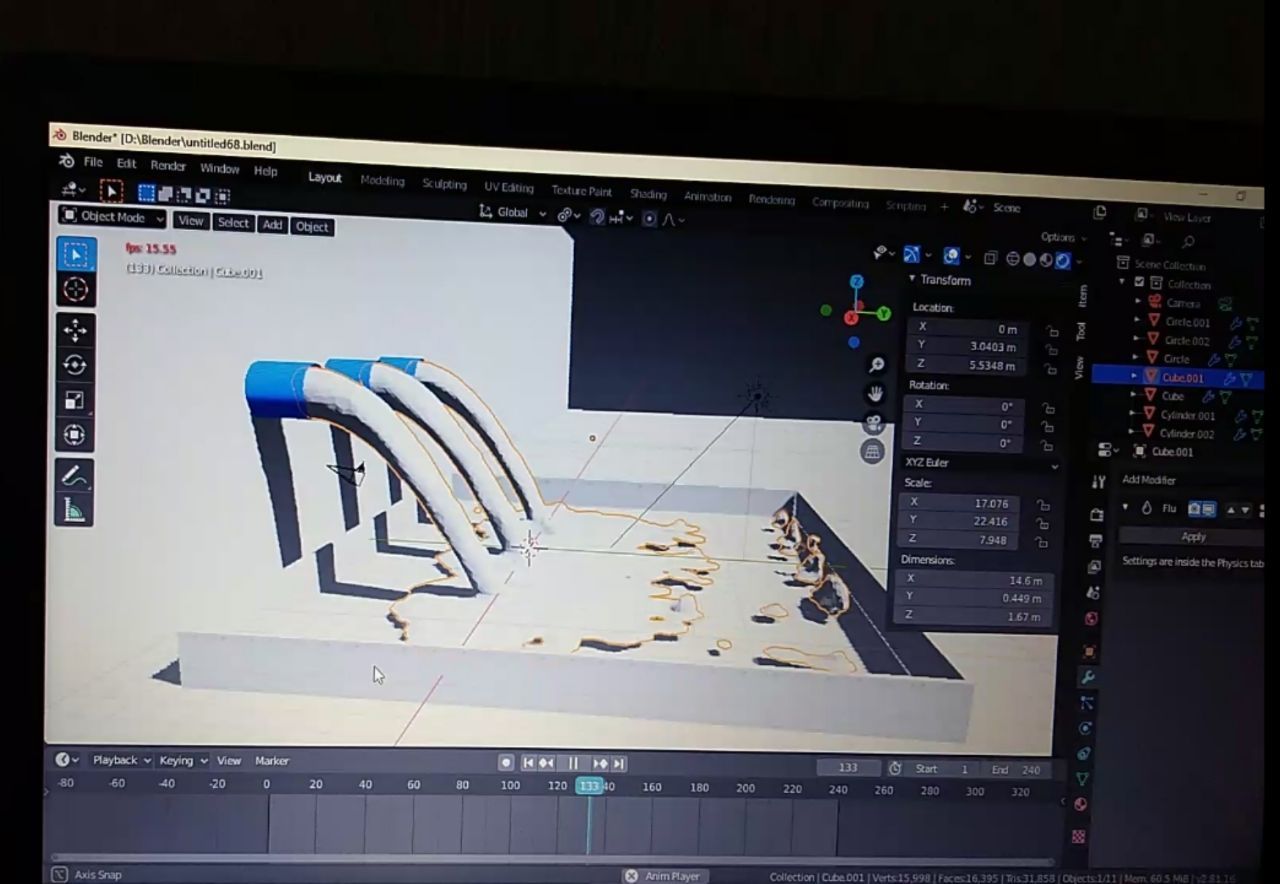Toggle Fluid modifier render visibility camera icon
1280x884 pixels.
tap(1194, 509)
